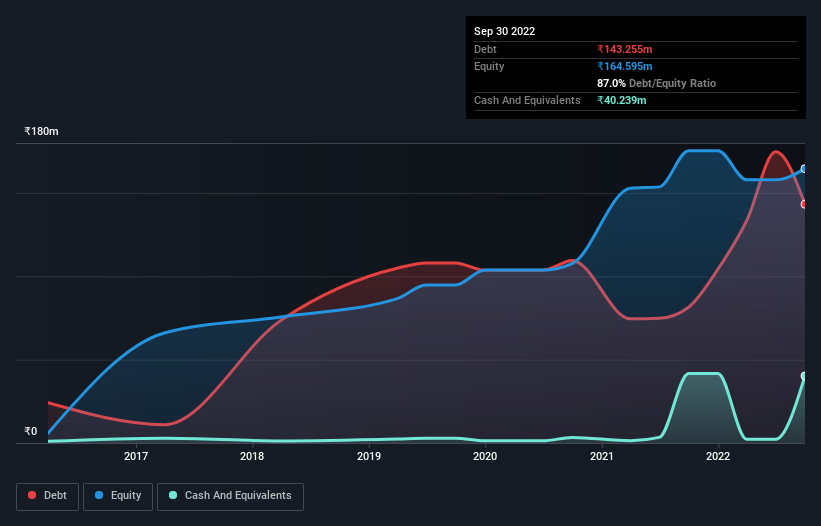The height and width of the screenshot is (526, 821).
Task: Click the 2019 x-axis label
Action: tap(369, 456)
